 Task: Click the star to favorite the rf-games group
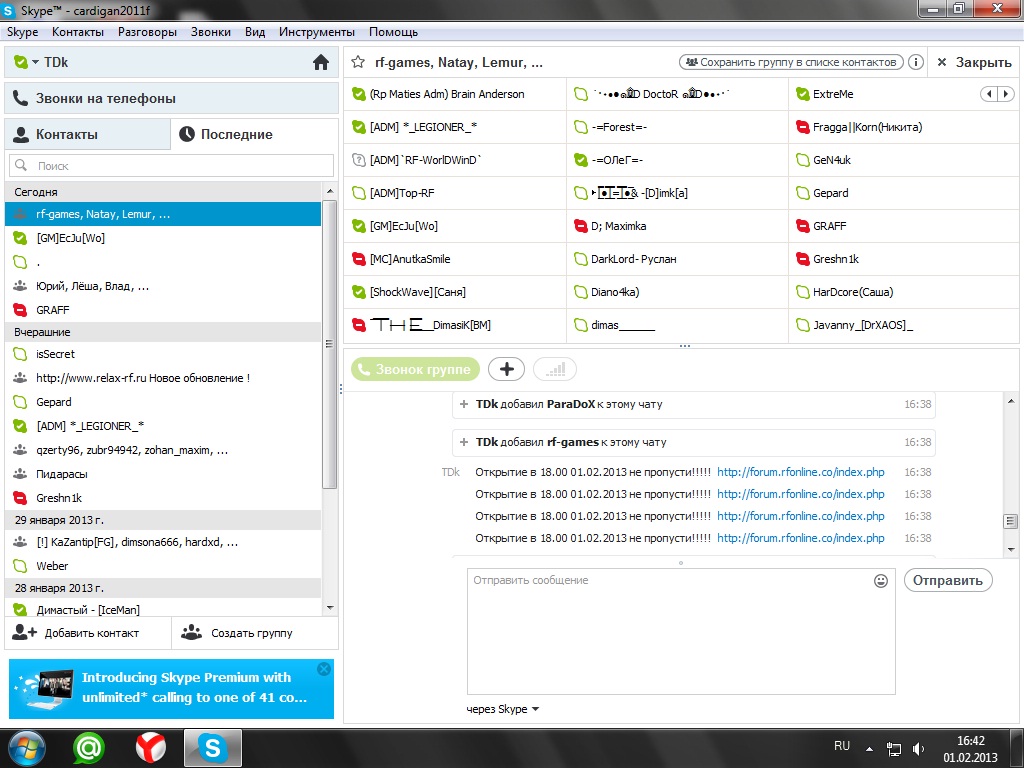[x=357, y=62]
